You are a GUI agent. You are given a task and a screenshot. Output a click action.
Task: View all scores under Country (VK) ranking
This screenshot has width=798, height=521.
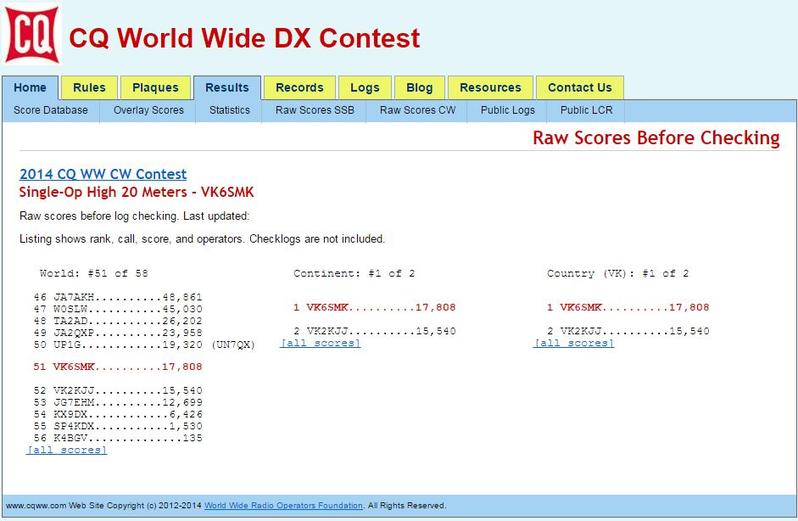click(x=574, y=343)
